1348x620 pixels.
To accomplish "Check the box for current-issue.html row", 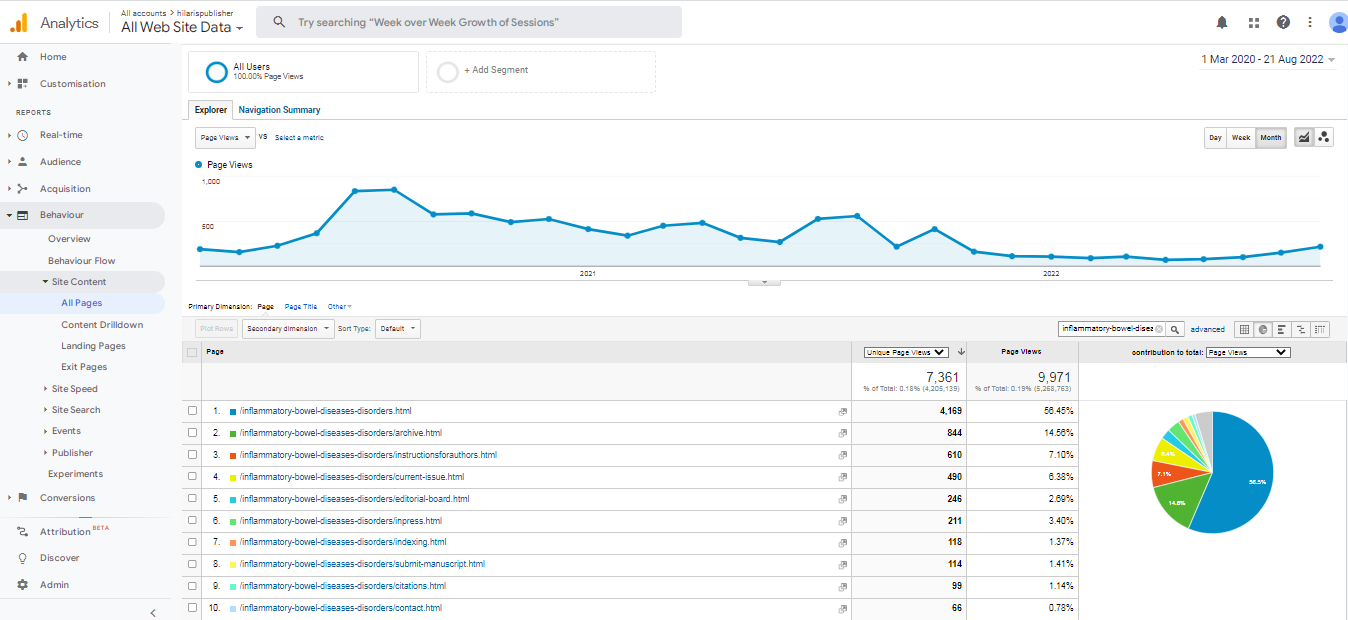I will 193,477.
